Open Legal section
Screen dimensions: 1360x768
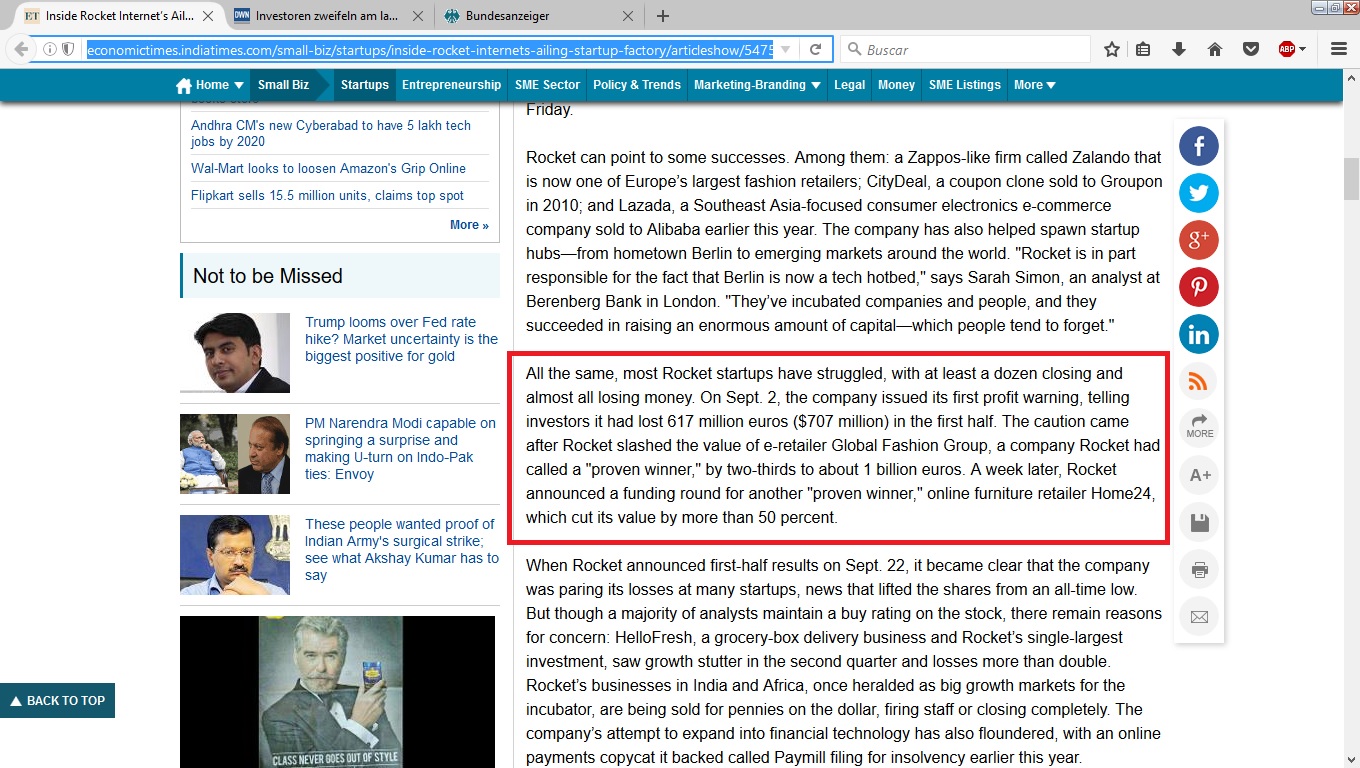[x=849, y=85]
